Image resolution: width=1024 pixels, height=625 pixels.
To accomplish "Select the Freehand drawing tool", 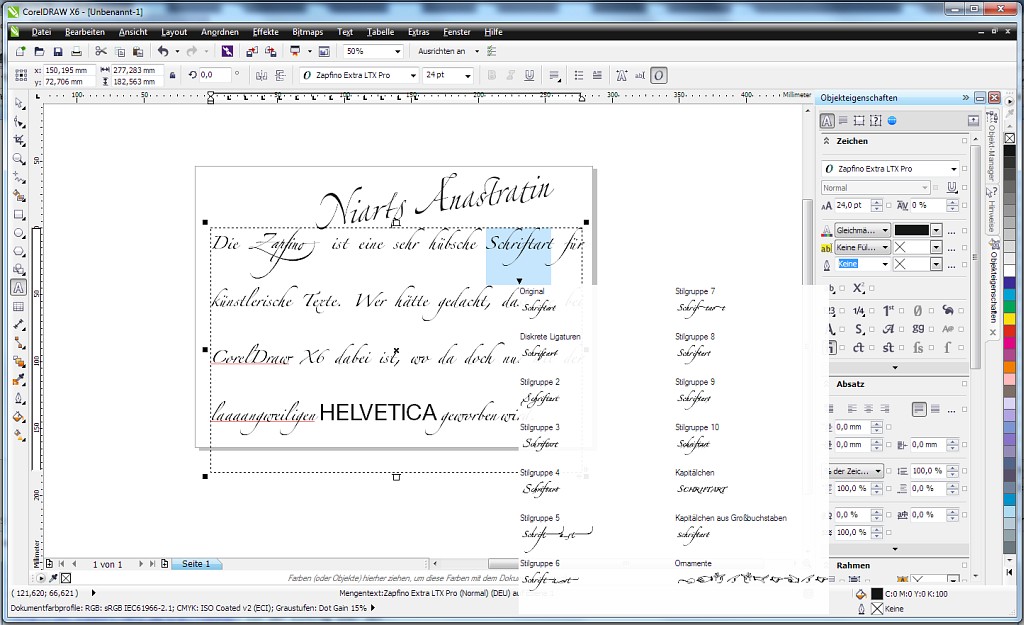I will tap(19, 178).
